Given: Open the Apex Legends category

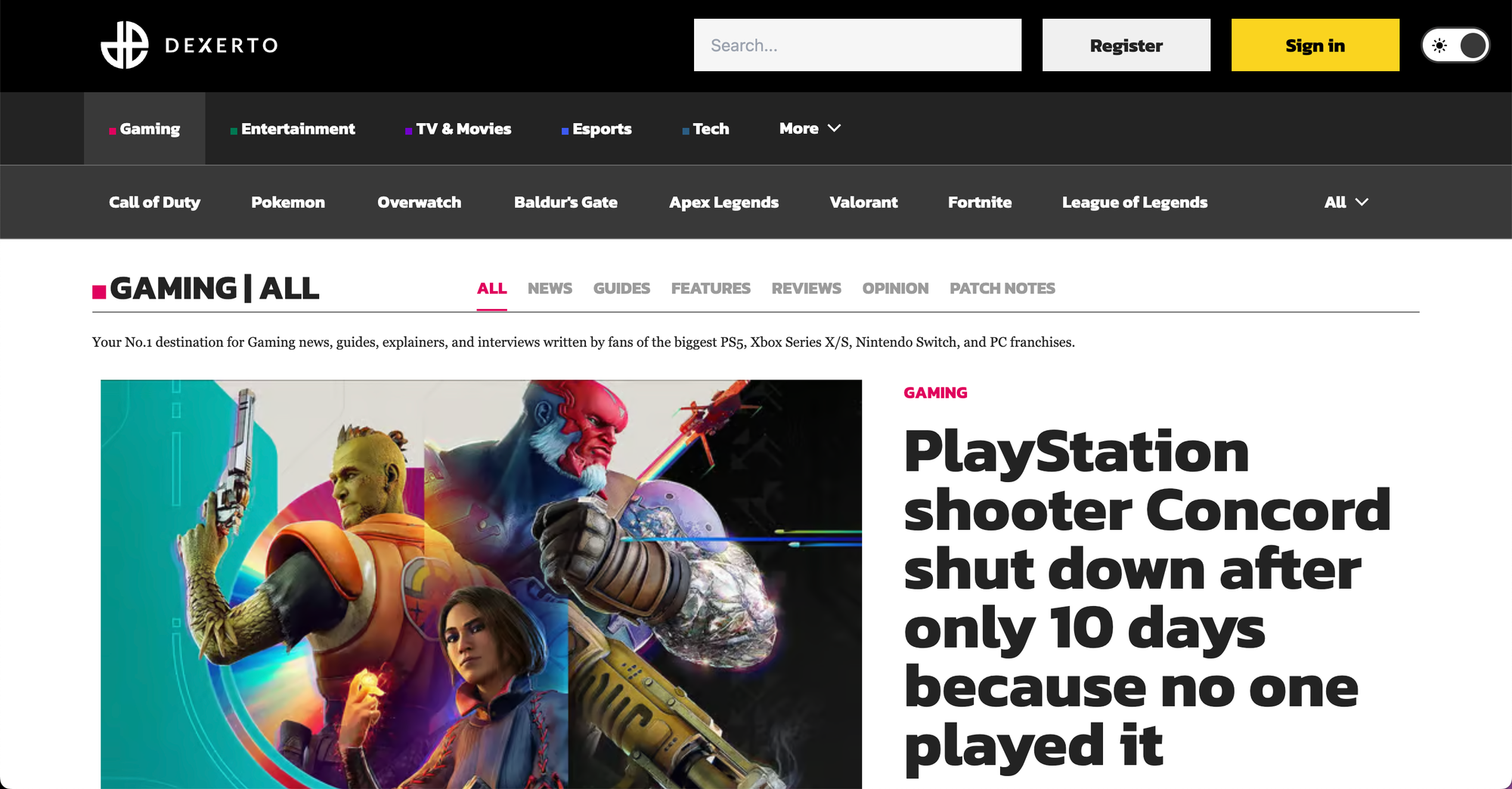Looking at the screenshot, I should 724,202.
